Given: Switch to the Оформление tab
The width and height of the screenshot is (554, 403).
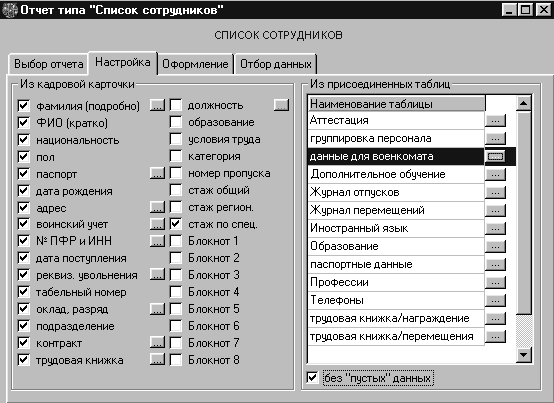Looking at the screenshot, I should point(195,64).
